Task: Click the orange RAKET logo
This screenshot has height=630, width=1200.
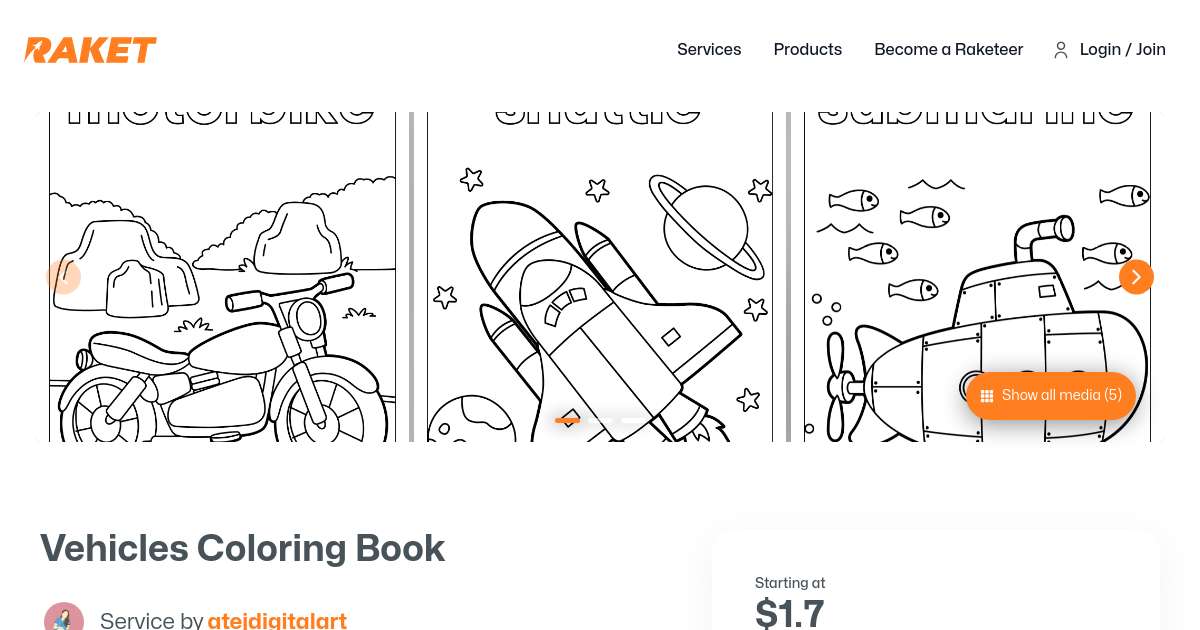Action: point(90,49)
